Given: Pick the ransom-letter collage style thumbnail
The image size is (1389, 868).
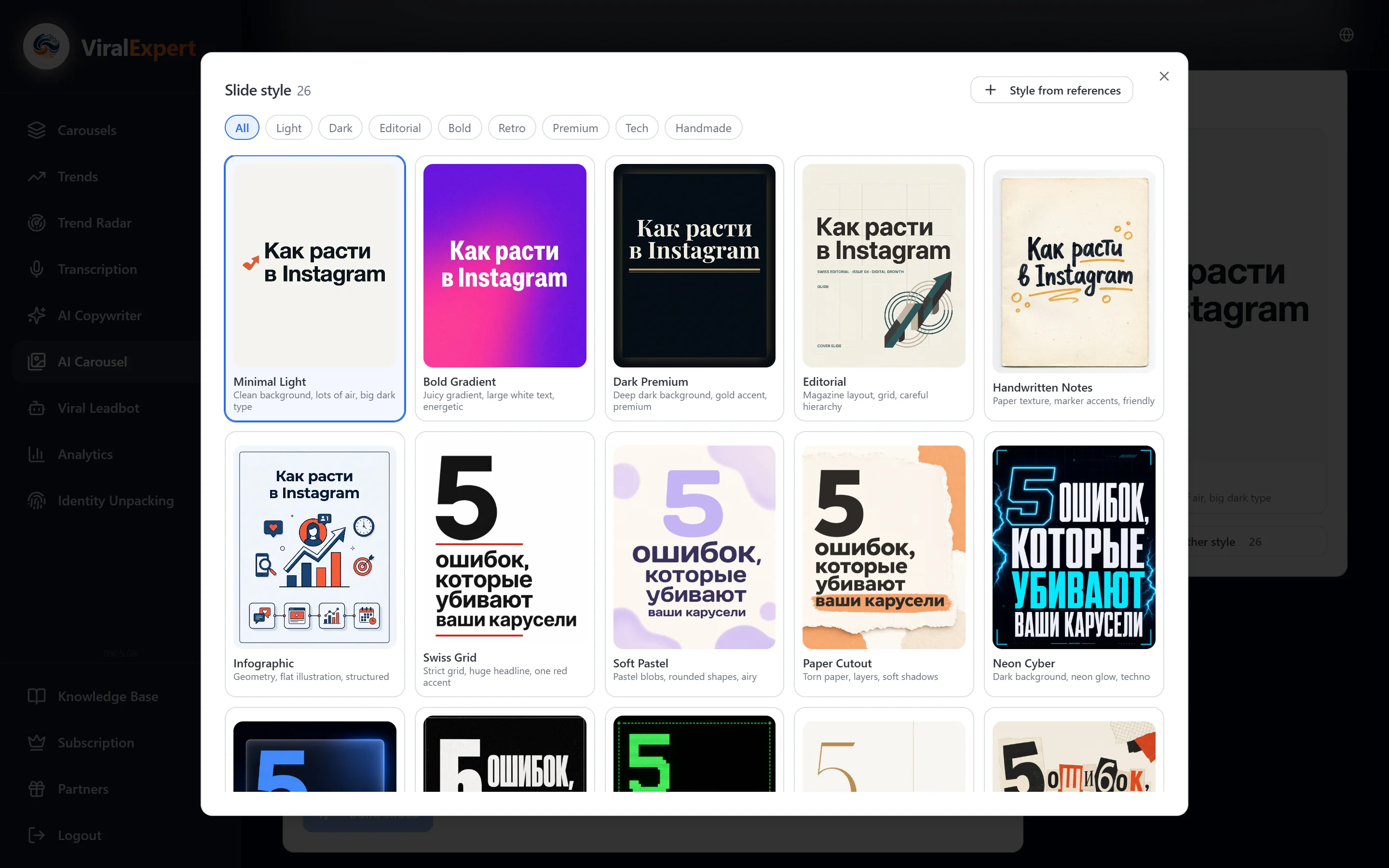Looking at the screenshot, I should (1074, 756).
